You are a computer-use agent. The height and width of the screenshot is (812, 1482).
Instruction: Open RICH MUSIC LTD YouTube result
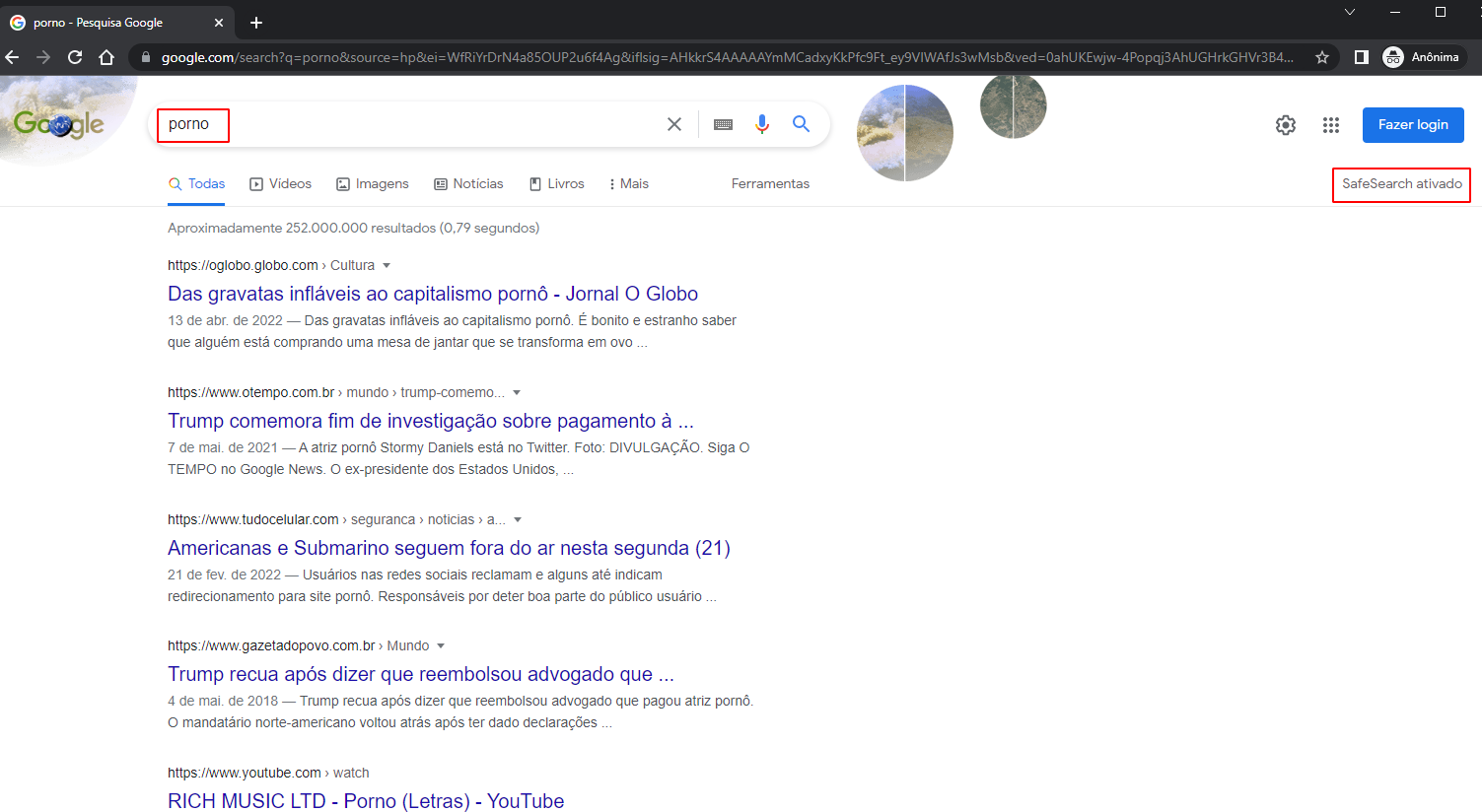[x=366, y=801]
